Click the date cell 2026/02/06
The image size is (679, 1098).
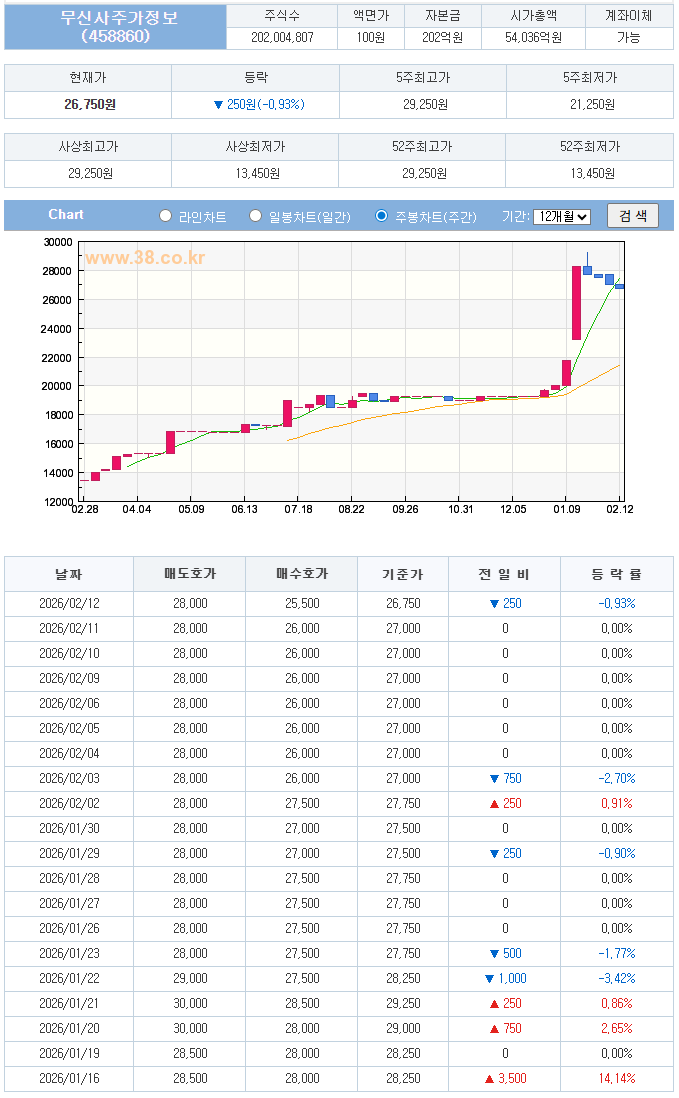tap(69, 704)
